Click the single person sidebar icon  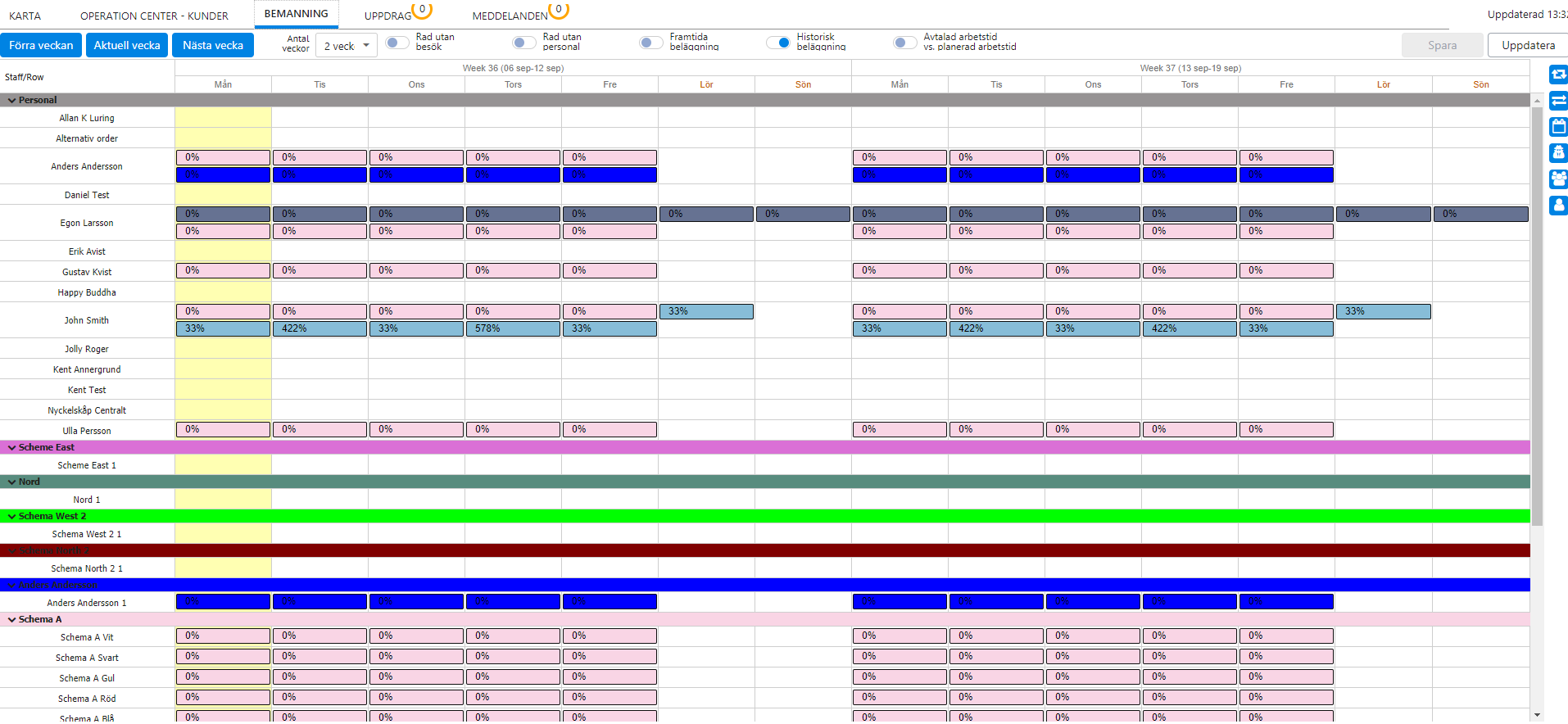click(1558, 205)
